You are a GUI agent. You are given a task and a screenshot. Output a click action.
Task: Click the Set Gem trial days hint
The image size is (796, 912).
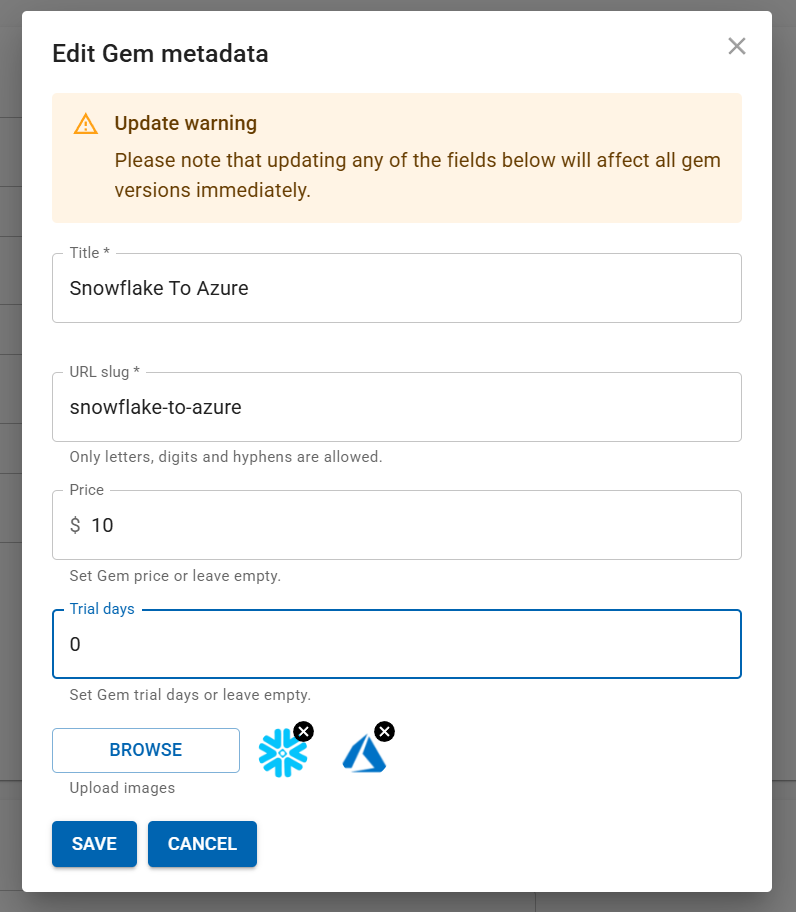click(x=190, y=694)
